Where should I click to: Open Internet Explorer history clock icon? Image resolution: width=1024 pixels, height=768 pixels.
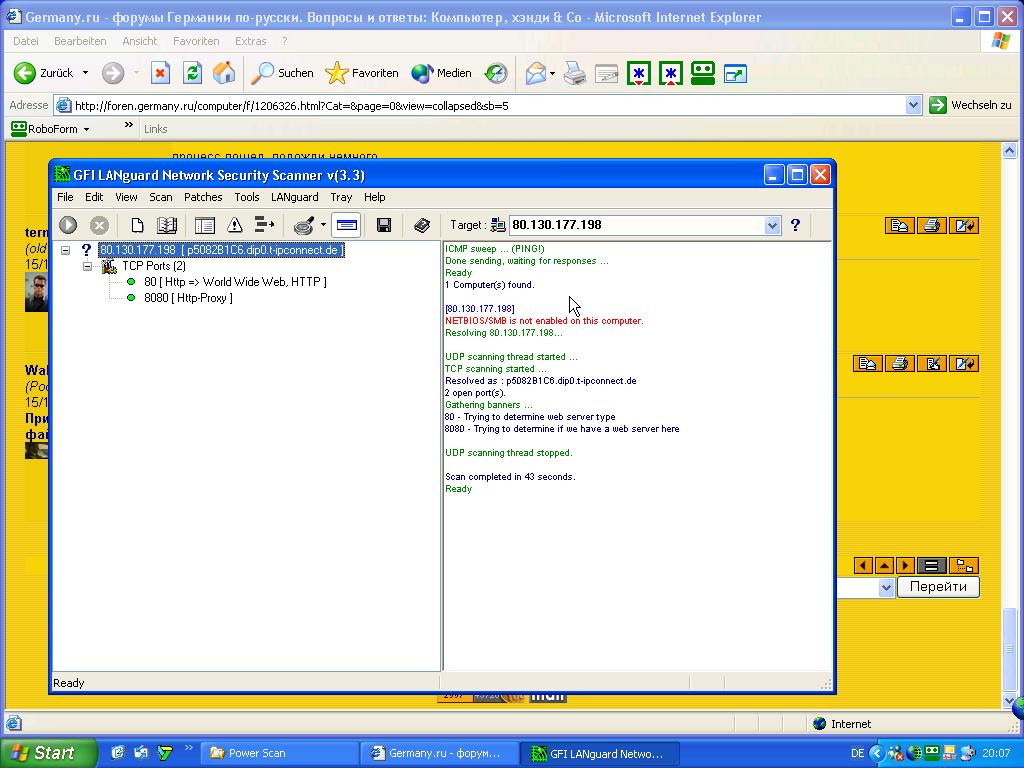pyautogui.click(x=496, y=73)
